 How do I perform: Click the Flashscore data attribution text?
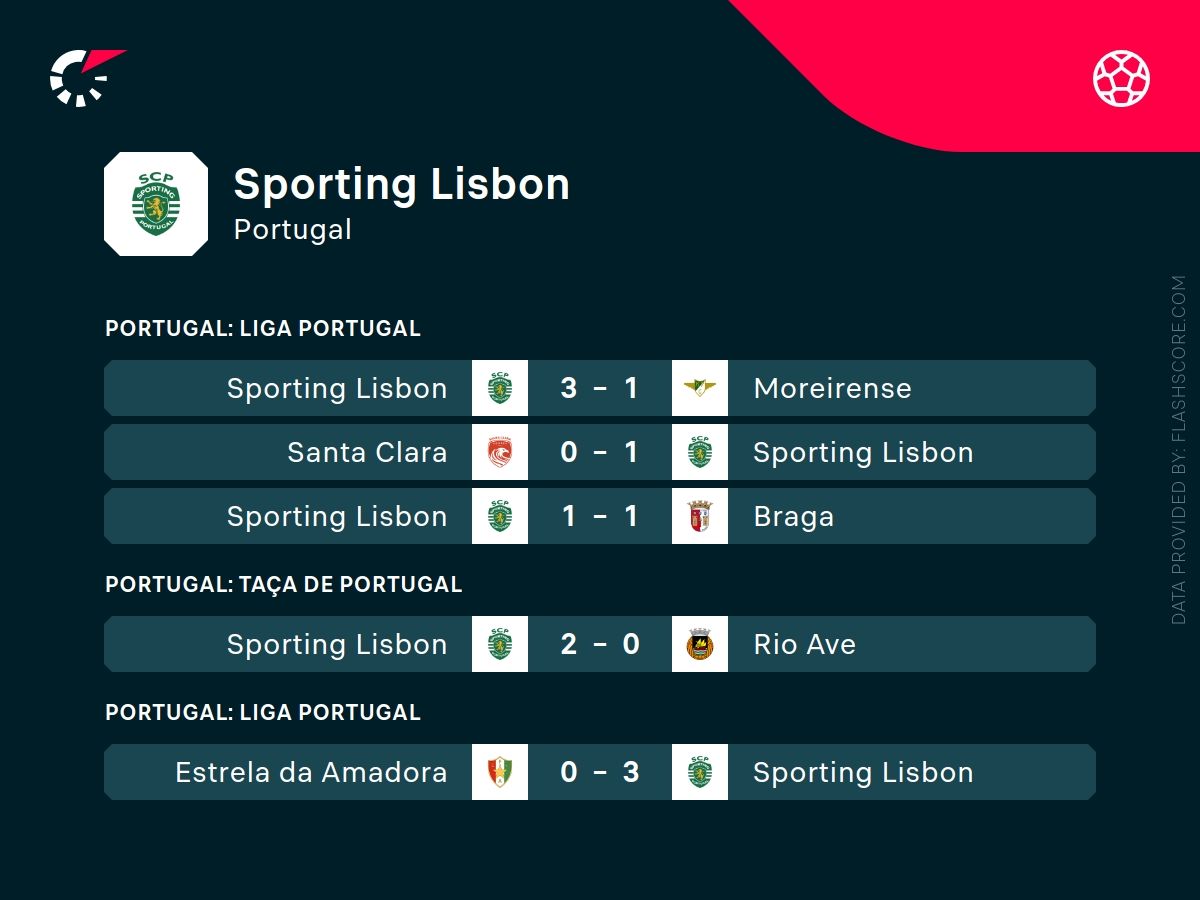[x=1178, y=450]
